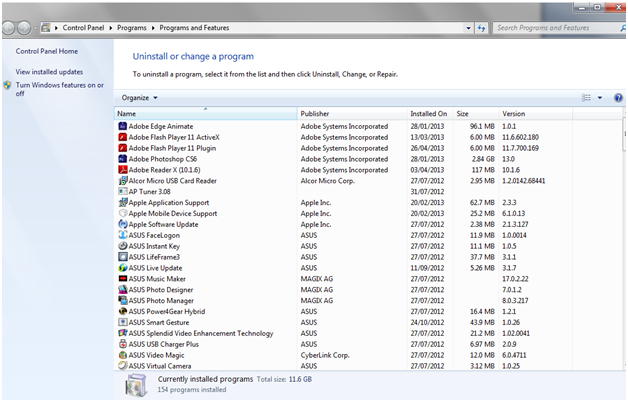The height and width of the screenshot is (402, 628).
Task: Click the ASUS LifeFrame3 icon
Action: (123, 257)
